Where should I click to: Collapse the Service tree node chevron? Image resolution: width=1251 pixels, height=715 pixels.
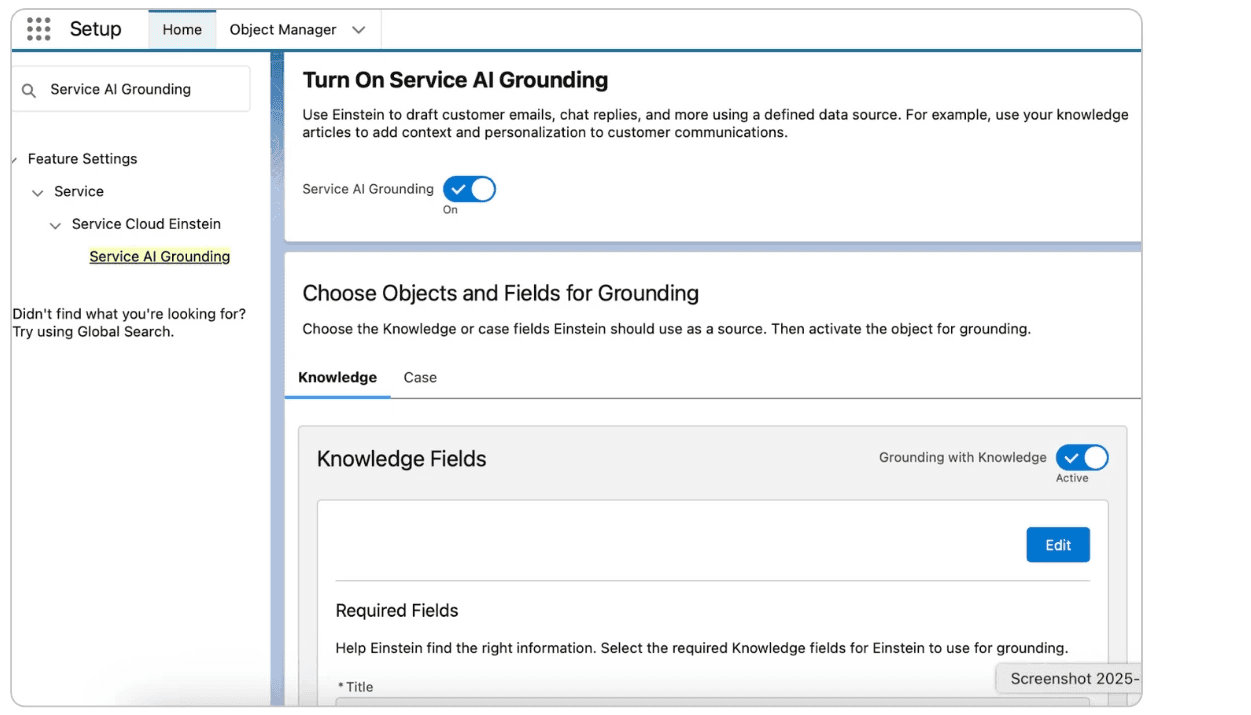tap(38, 192)
